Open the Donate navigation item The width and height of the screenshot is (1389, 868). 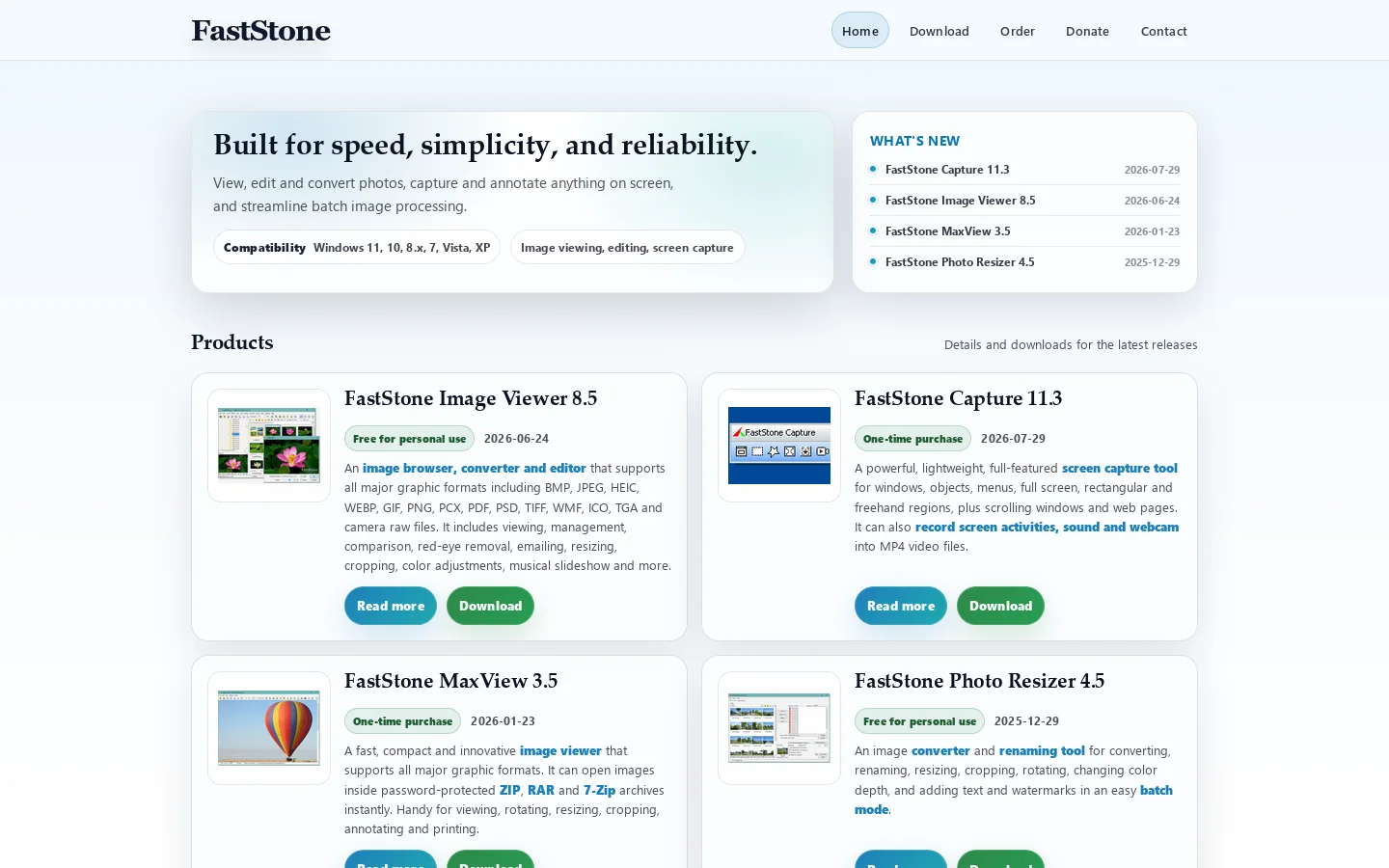coord(1087,31)
